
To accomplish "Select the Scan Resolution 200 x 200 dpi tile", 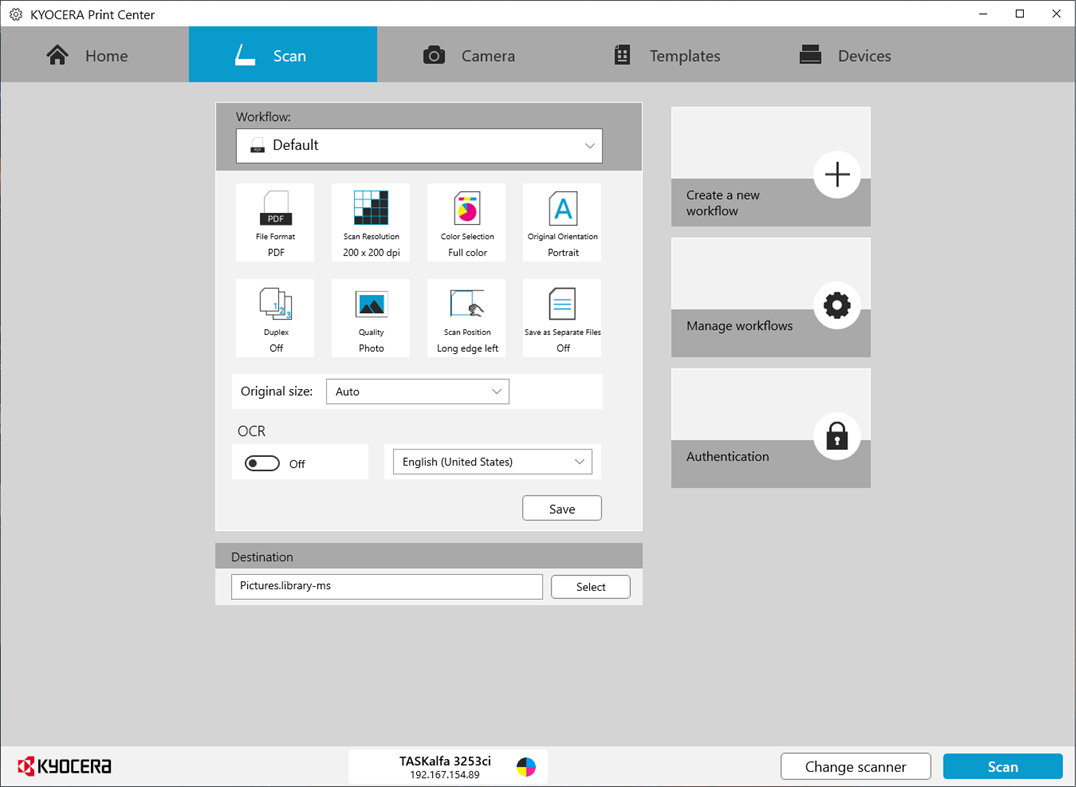I will (x=370, y=221).
